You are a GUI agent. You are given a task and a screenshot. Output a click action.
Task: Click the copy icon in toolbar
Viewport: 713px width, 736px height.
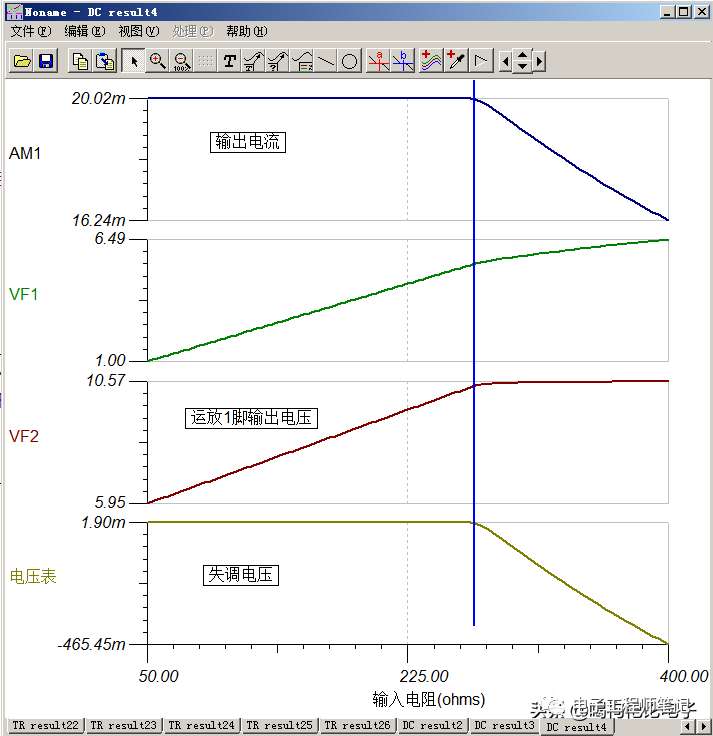[80, 61]
